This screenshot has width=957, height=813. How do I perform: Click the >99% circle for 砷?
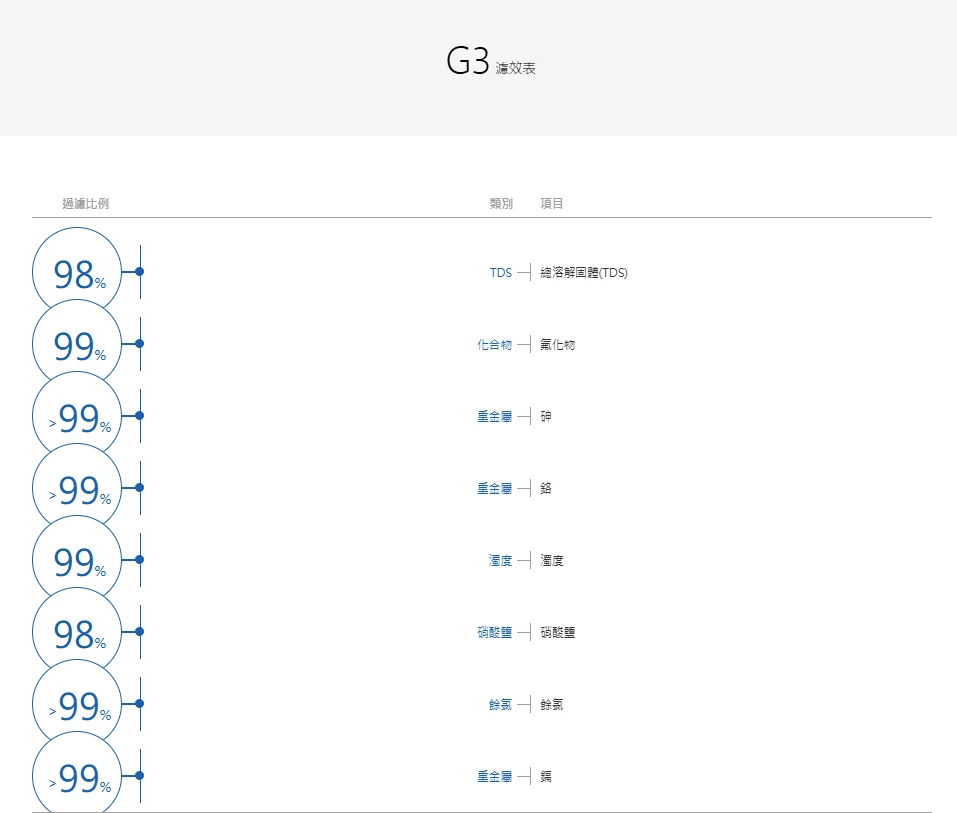77,416
